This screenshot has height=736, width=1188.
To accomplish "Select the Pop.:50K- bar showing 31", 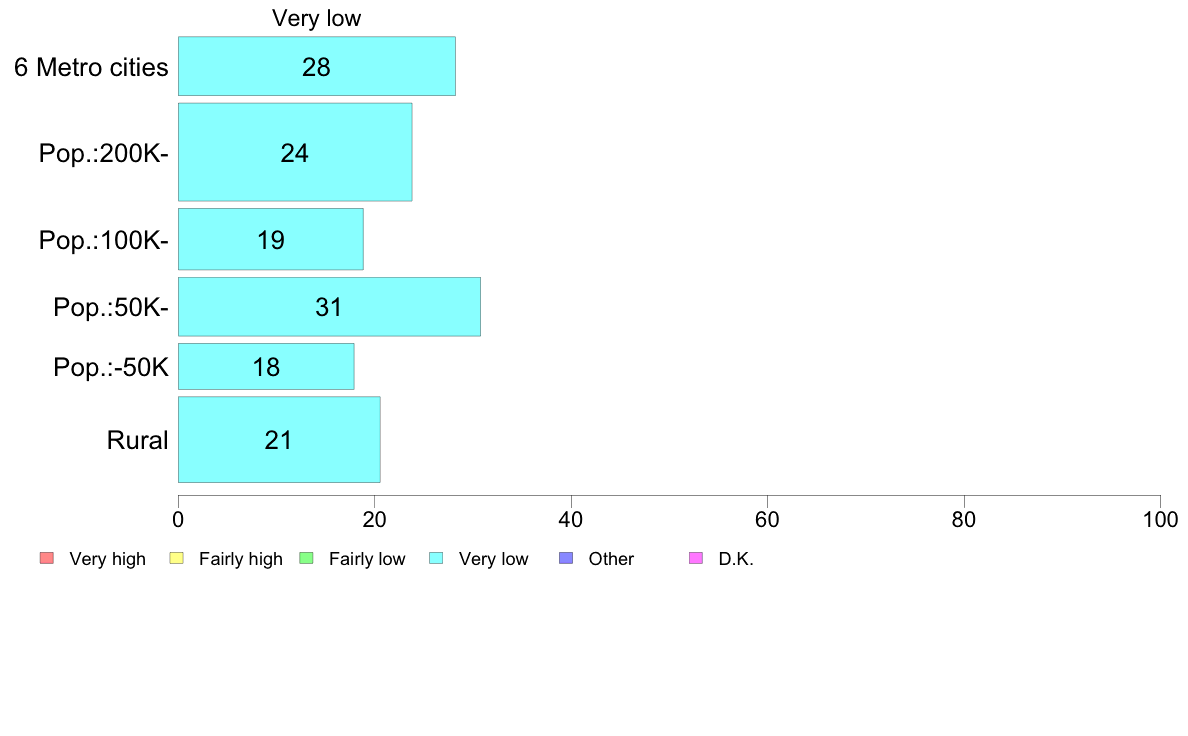I will (x=329, y=306).
